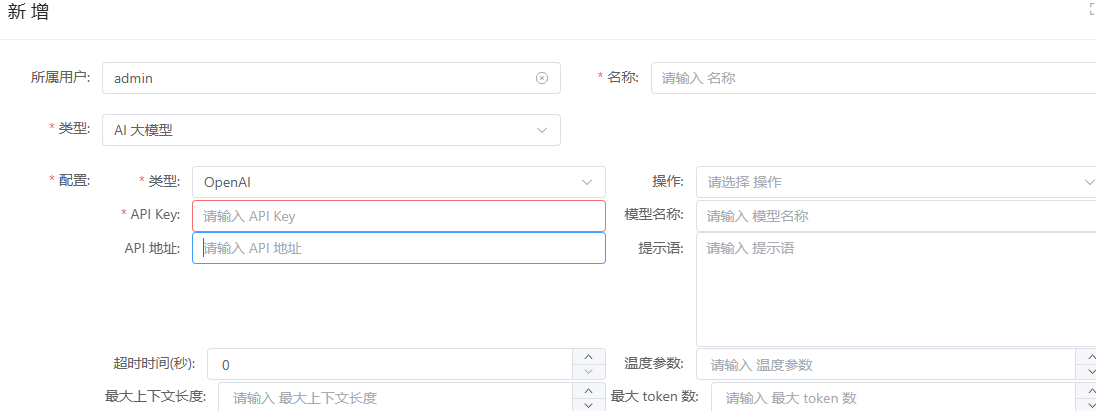This screenshot has height=411, width=1096.
Task: Click the 模型名称 input field
Action: click(895, 216)
